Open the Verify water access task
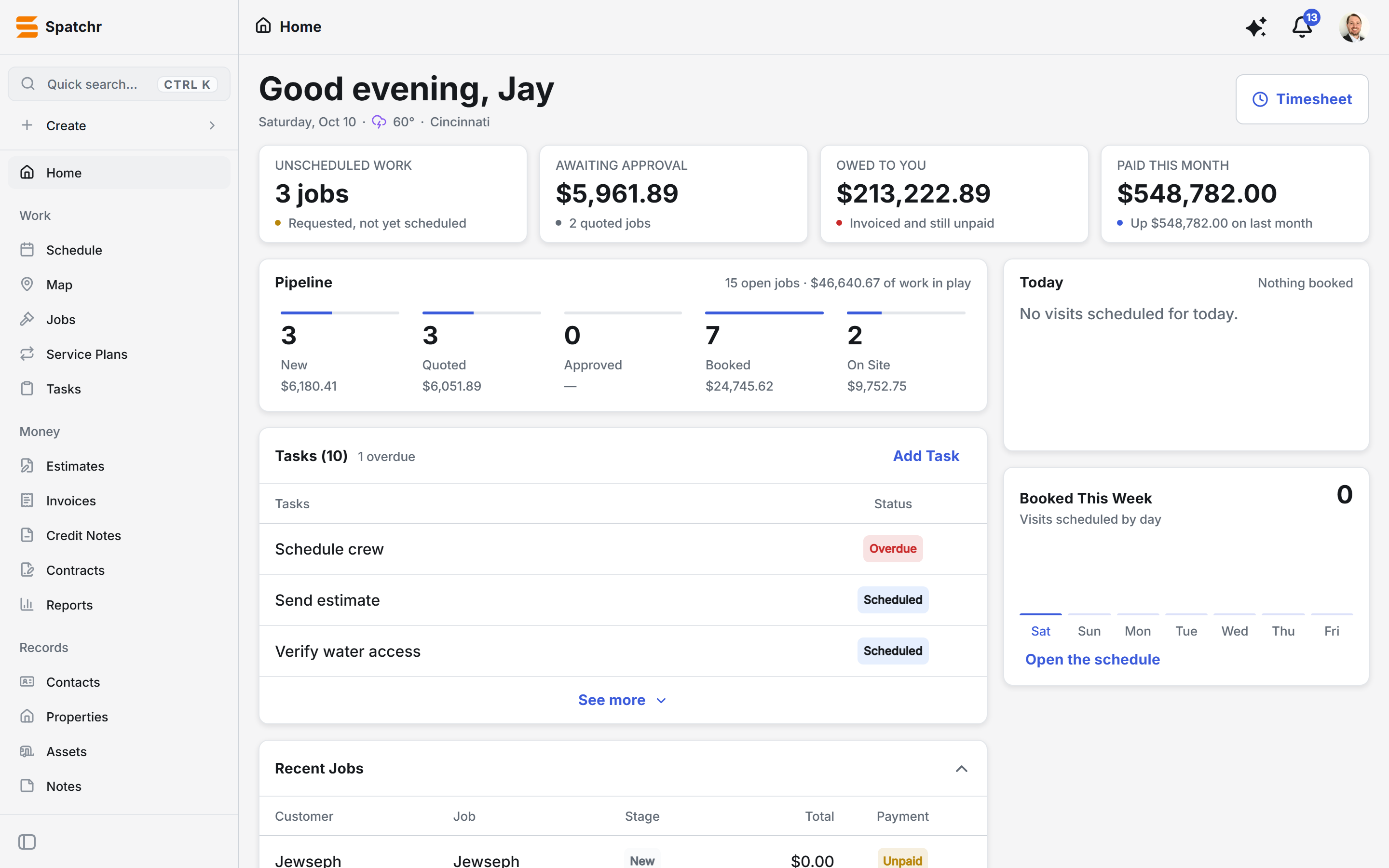This screenshot has height=868, width=1389. (x=623, y=651)
